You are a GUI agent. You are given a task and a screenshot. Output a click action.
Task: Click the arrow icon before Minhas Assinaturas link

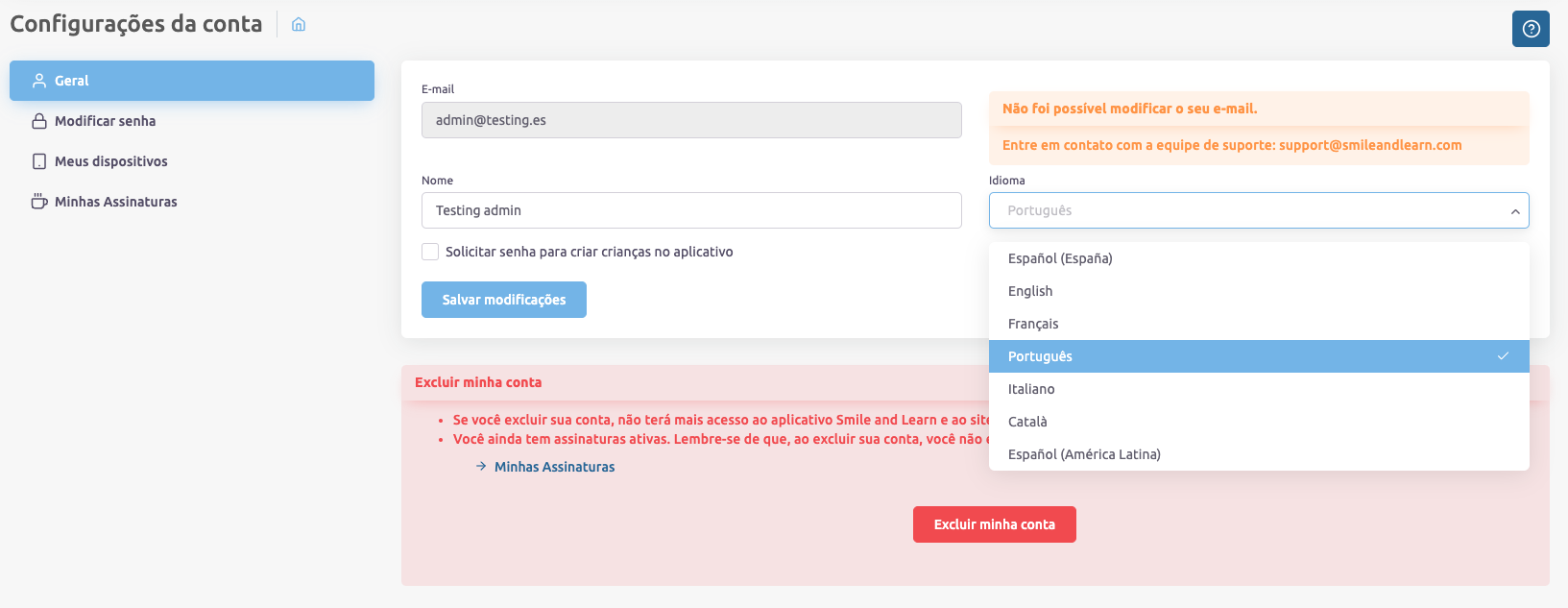coord(481,467)
